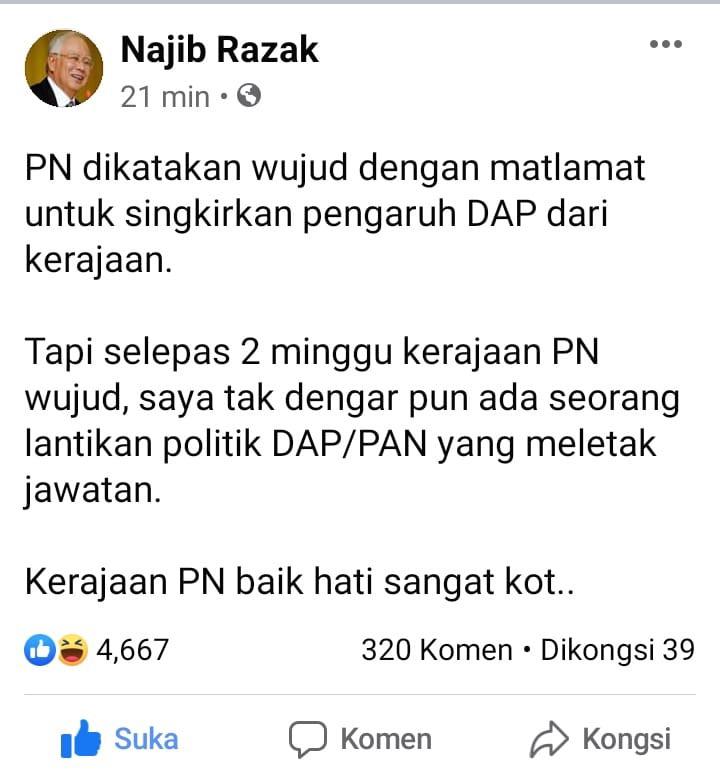Click the laughing haha reaction icon
Image resolution: width=720 pixels, height=782 pixels.
point(72,650)
